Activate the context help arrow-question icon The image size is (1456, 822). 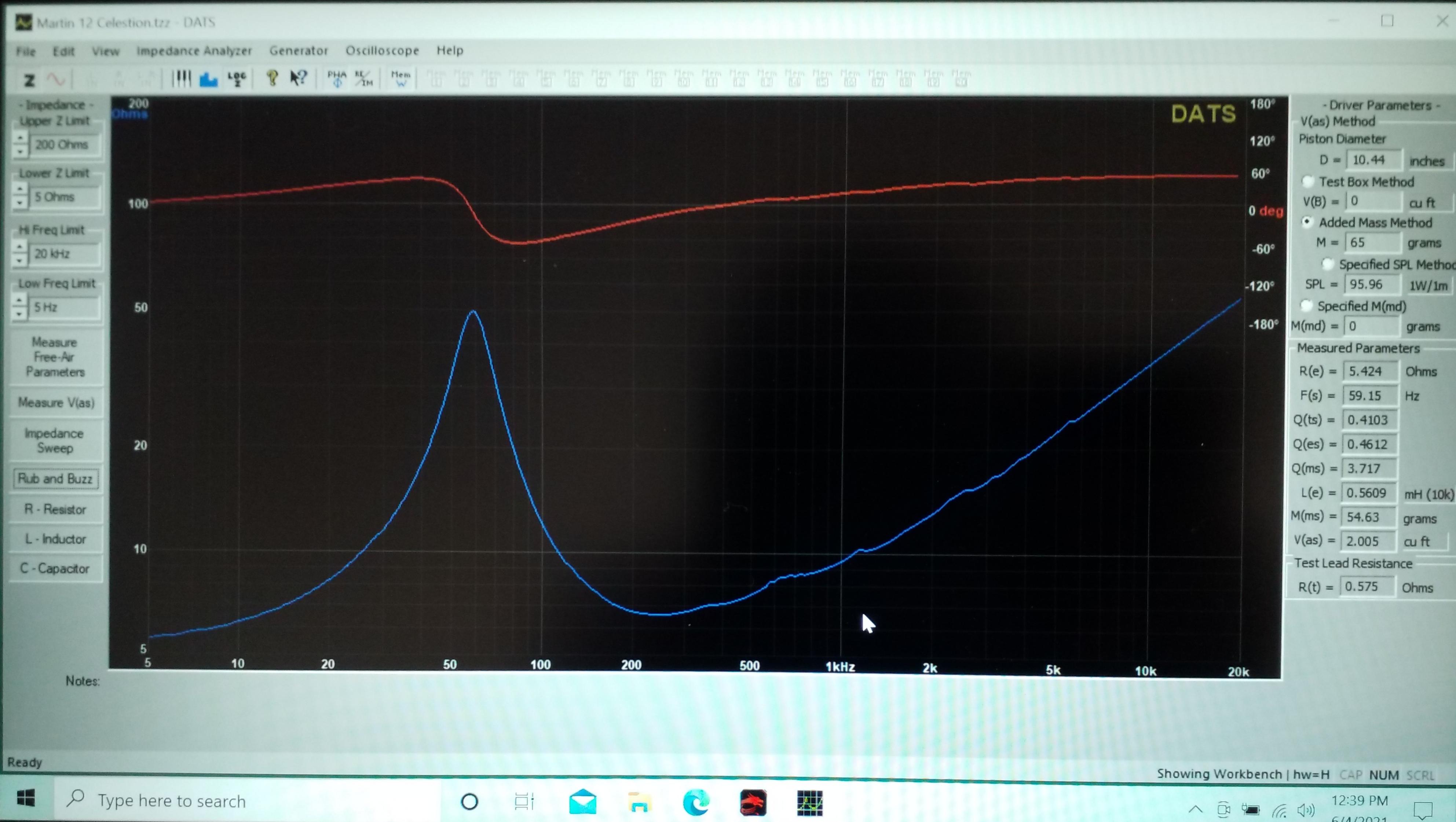299,78
